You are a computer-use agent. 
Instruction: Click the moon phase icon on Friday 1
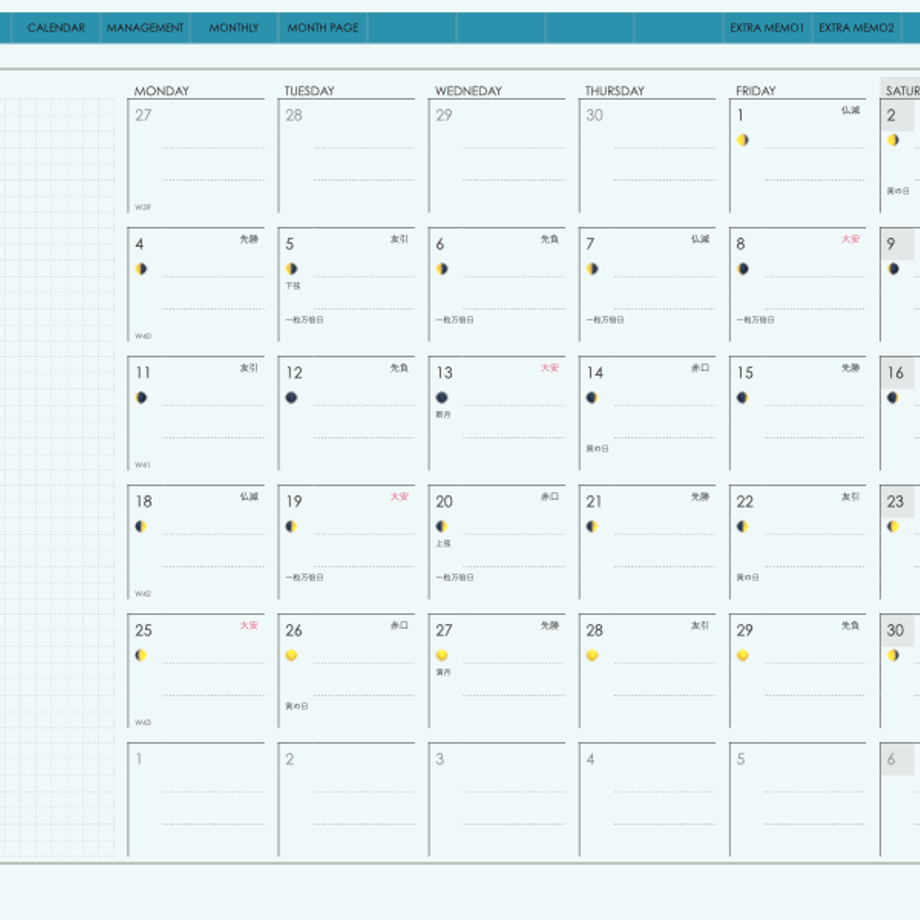click(x=743, y=140)
